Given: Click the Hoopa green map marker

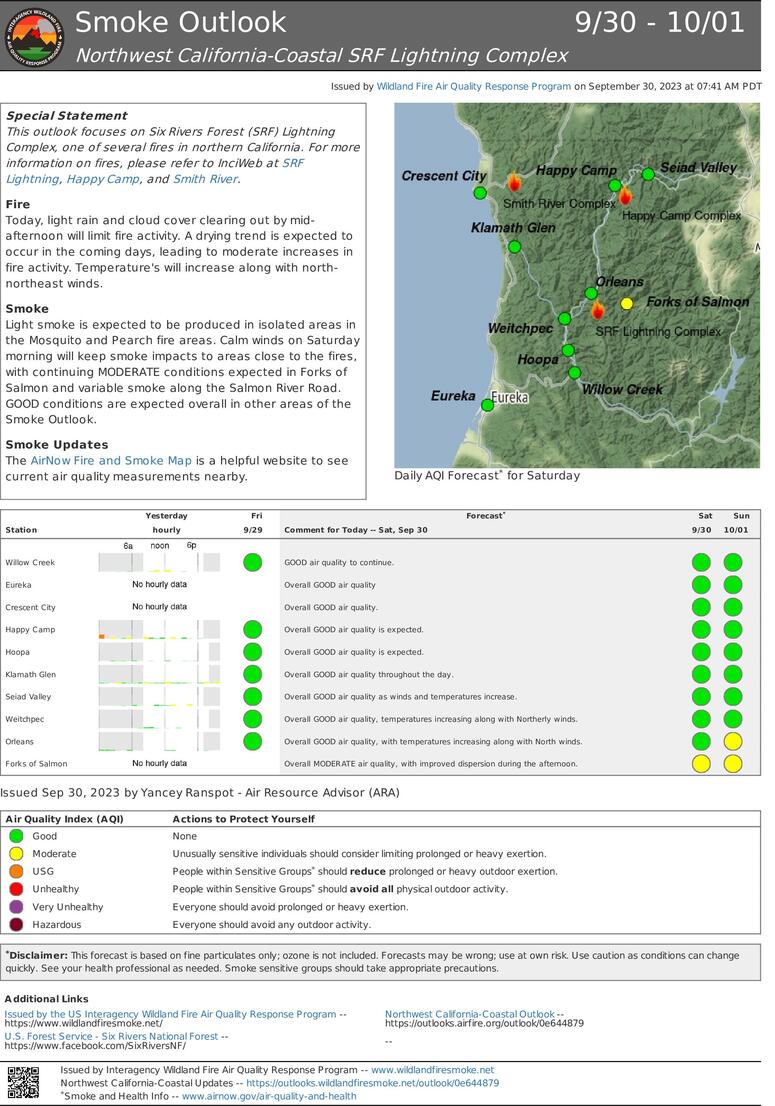Looking at the screenshot, I should pos(568,351).
